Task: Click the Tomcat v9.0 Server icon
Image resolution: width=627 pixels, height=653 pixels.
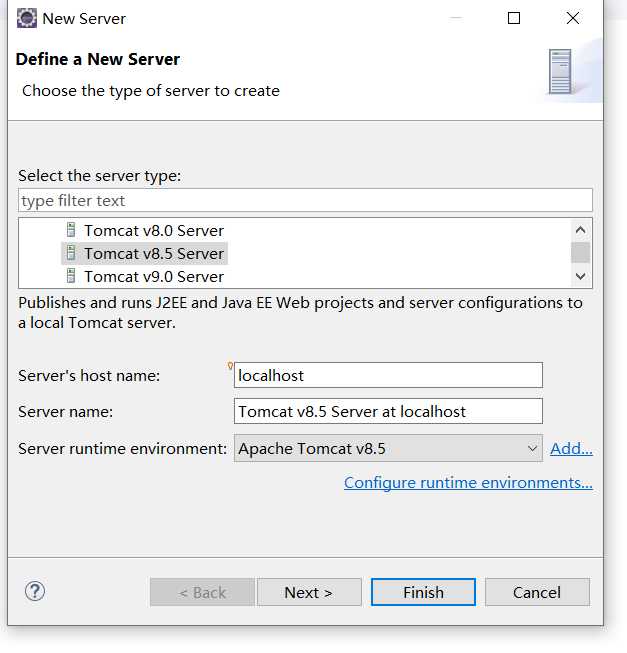Action: click(x=71, y=276)
